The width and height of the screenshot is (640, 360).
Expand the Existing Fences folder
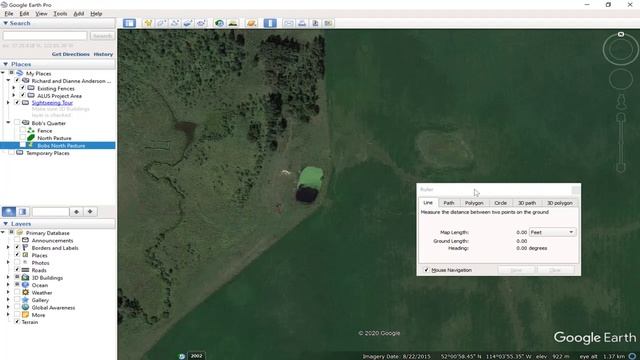click(14, 88)
